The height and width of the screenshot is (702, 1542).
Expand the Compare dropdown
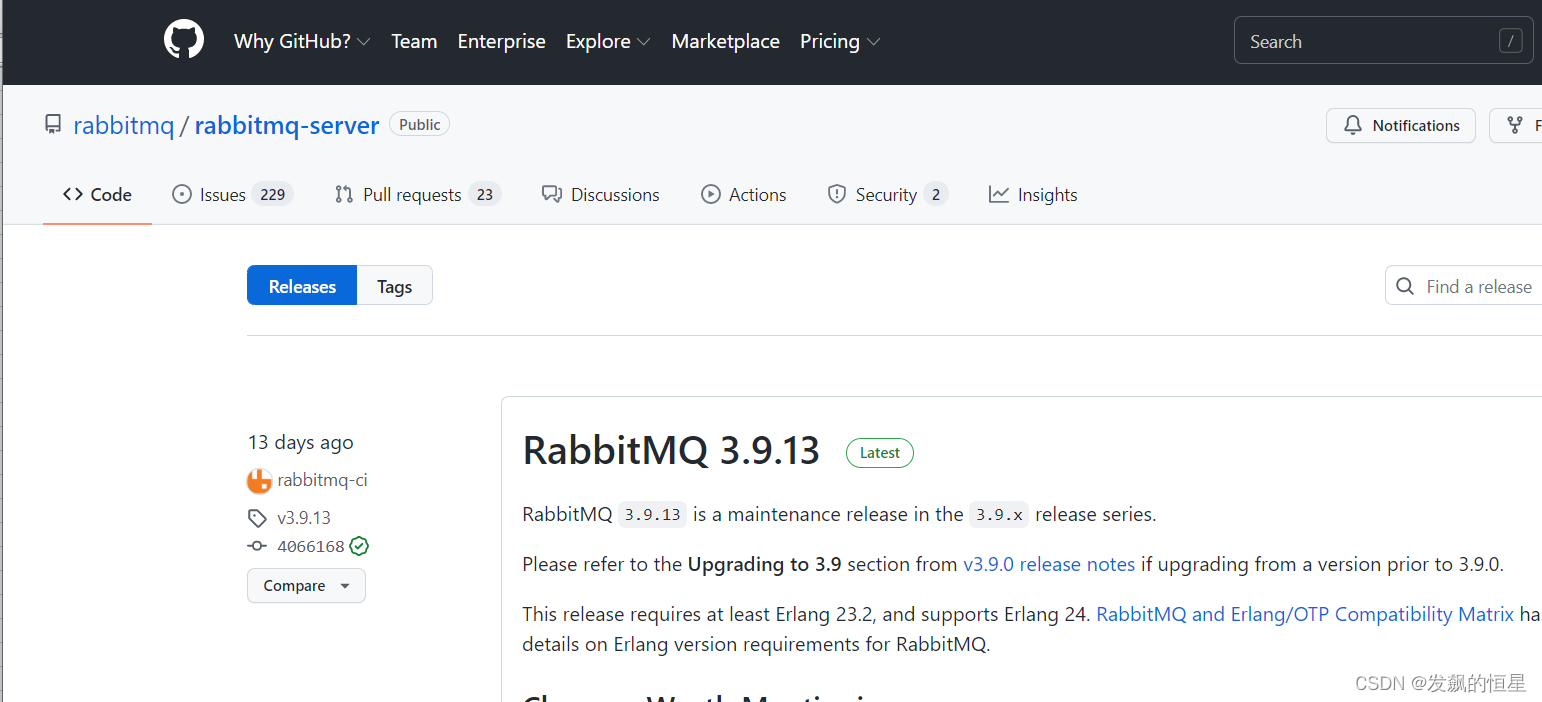point(306,586)
